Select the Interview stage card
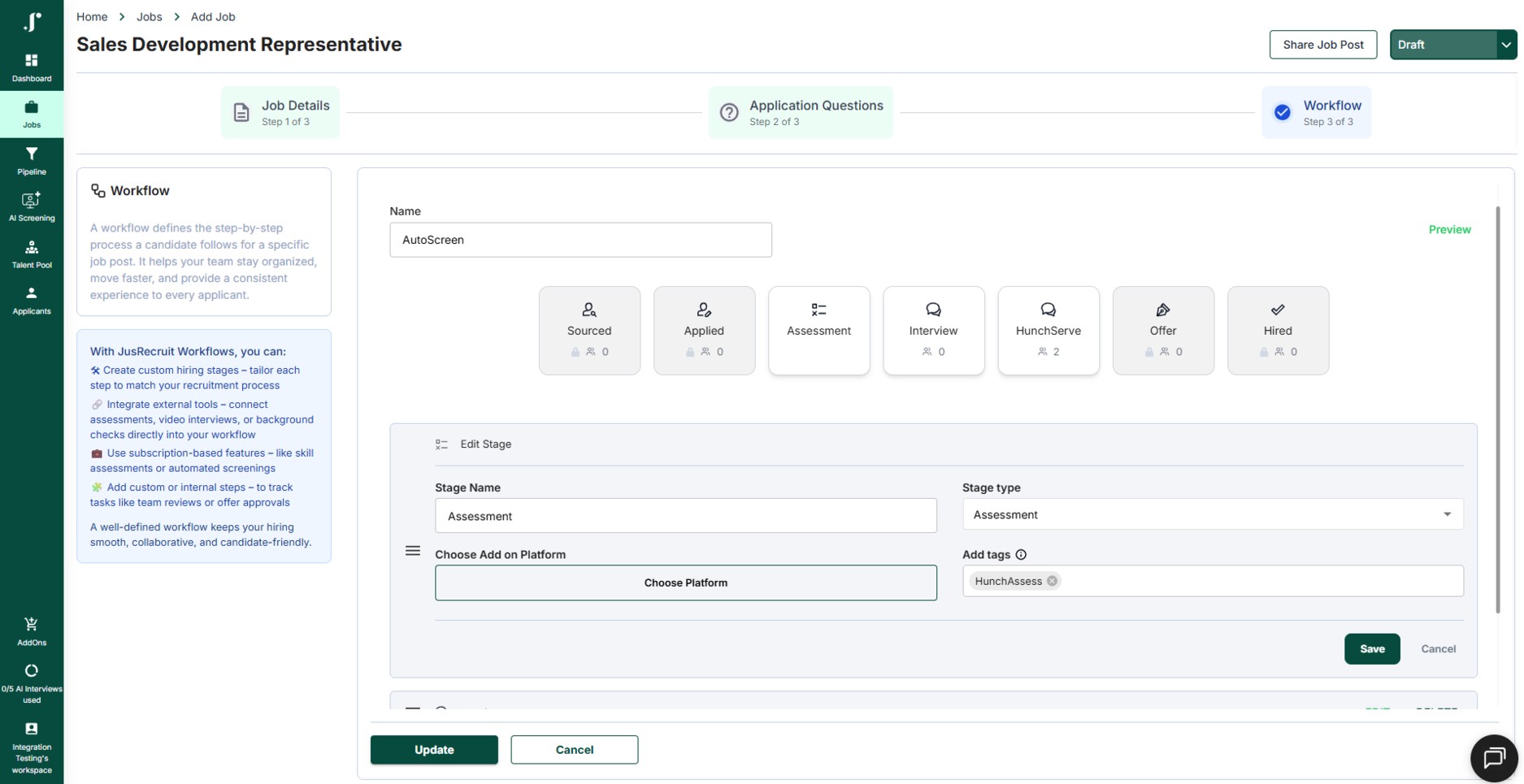 point(933,331)
